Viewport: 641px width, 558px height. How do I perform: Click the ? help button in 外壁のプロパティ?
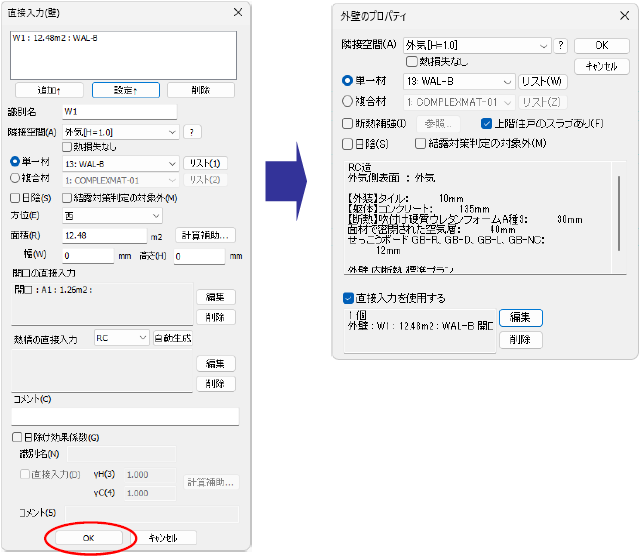tap(560, 45)
